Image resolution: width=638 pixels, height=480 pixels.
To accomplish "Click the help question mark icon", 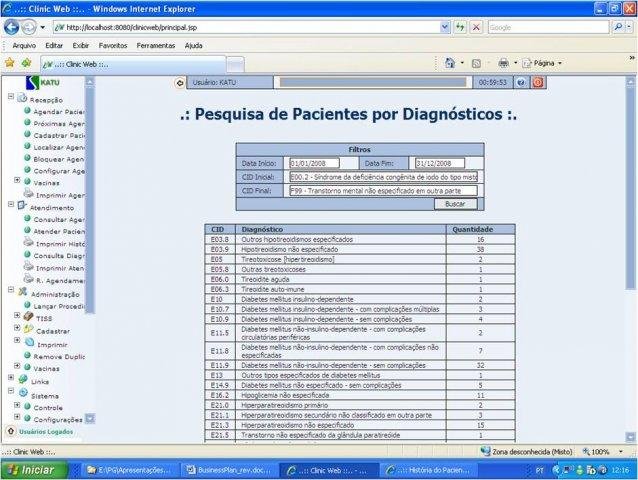I will pyautogui.click(x=521, y=83).
